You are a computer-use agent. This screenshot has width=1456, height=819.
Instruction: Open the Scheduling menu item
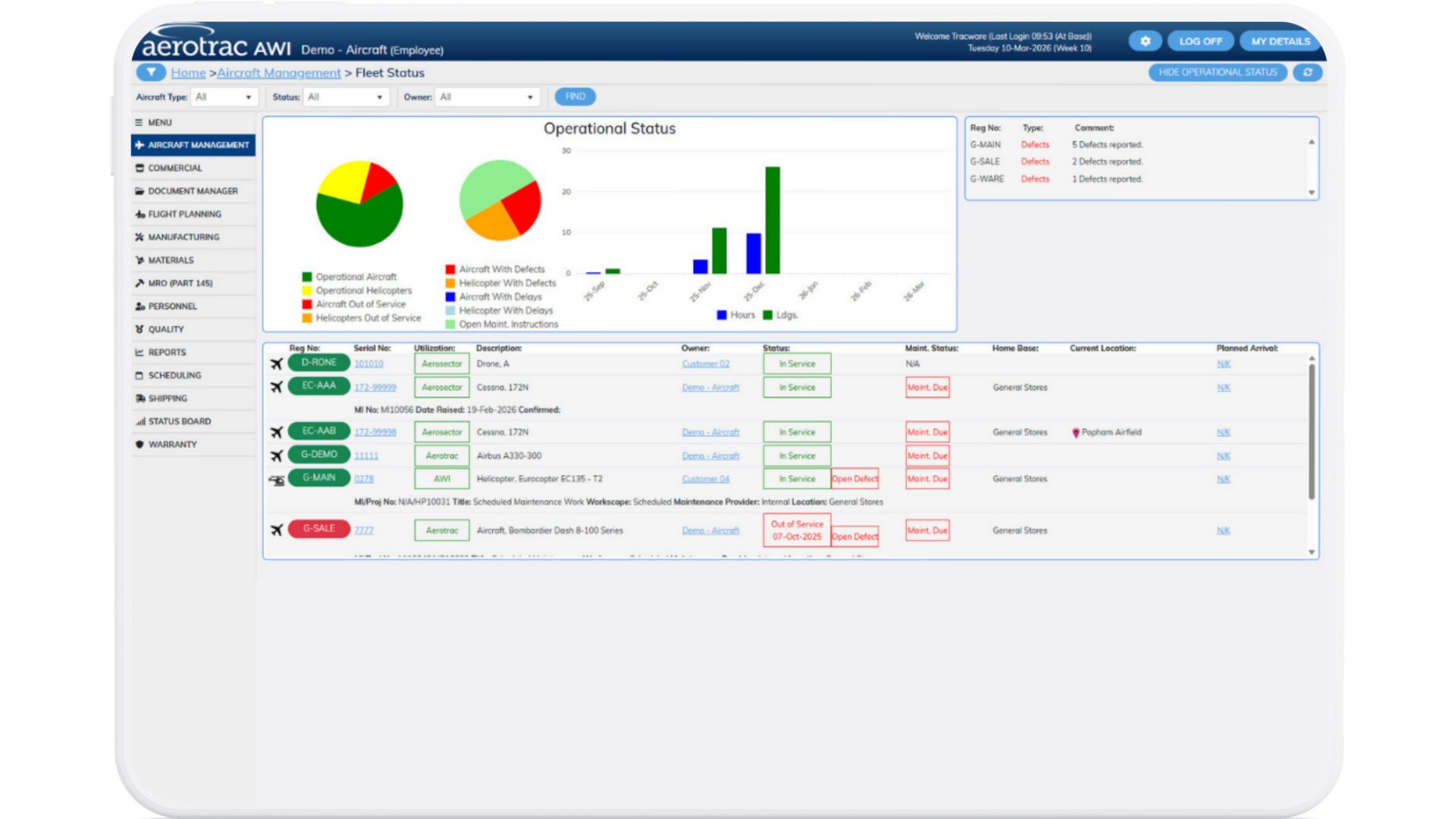(x=193, y=375)
